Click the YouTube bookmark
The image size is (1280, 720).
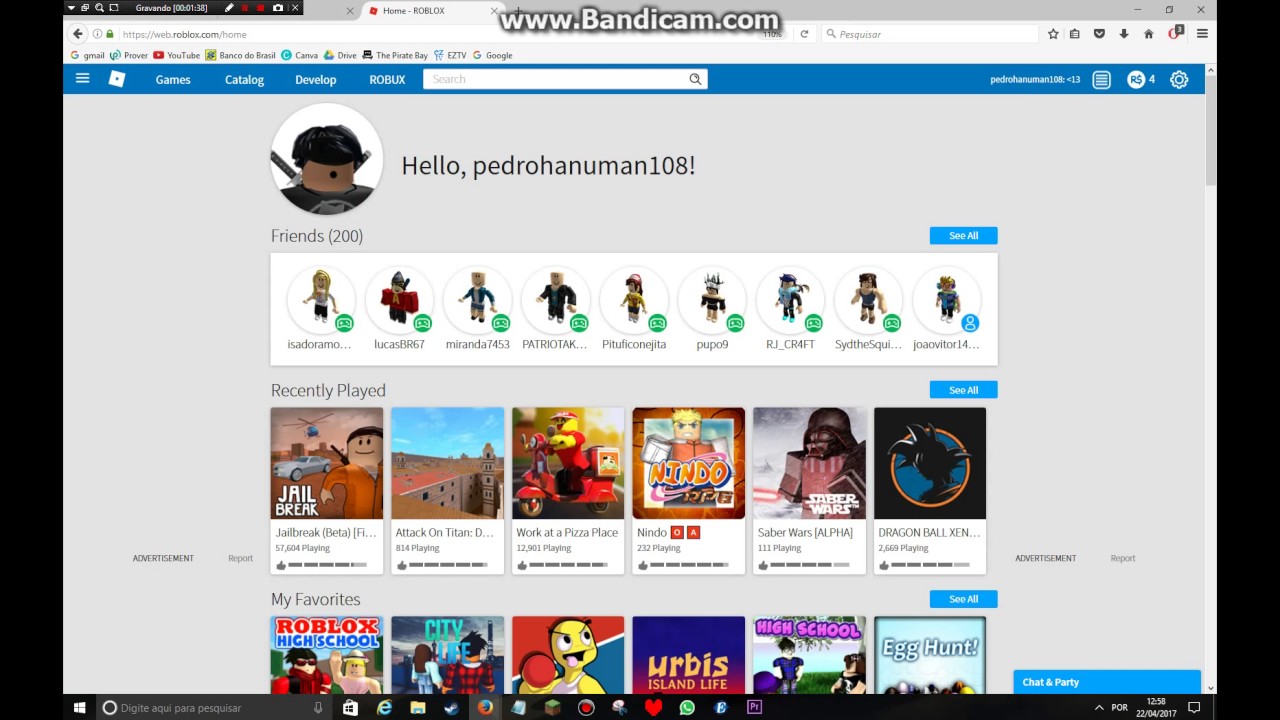(177, 55)
